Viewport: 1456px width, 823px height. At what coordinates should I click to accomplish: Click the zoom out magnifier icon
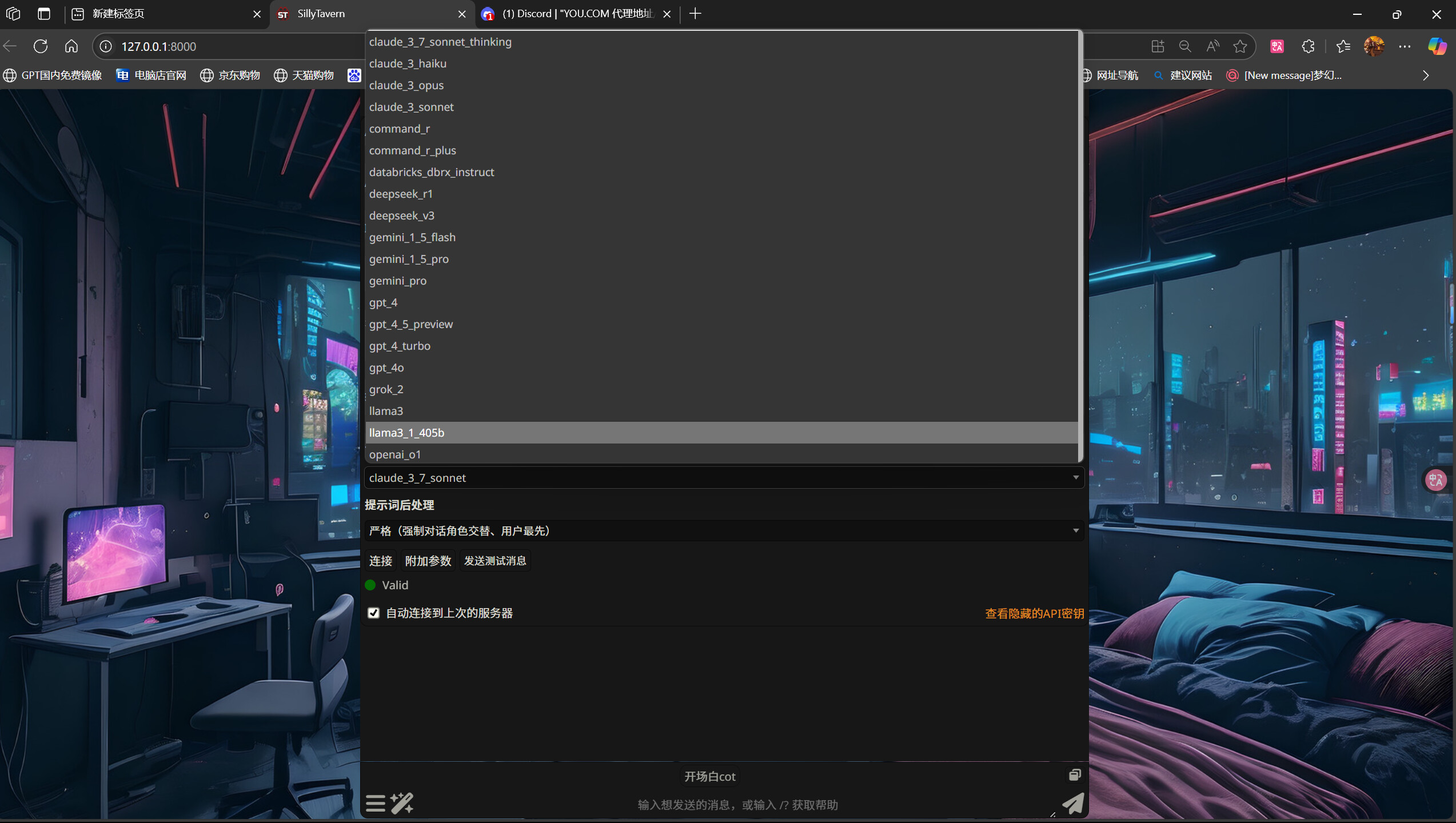[x=1185, y=46]
